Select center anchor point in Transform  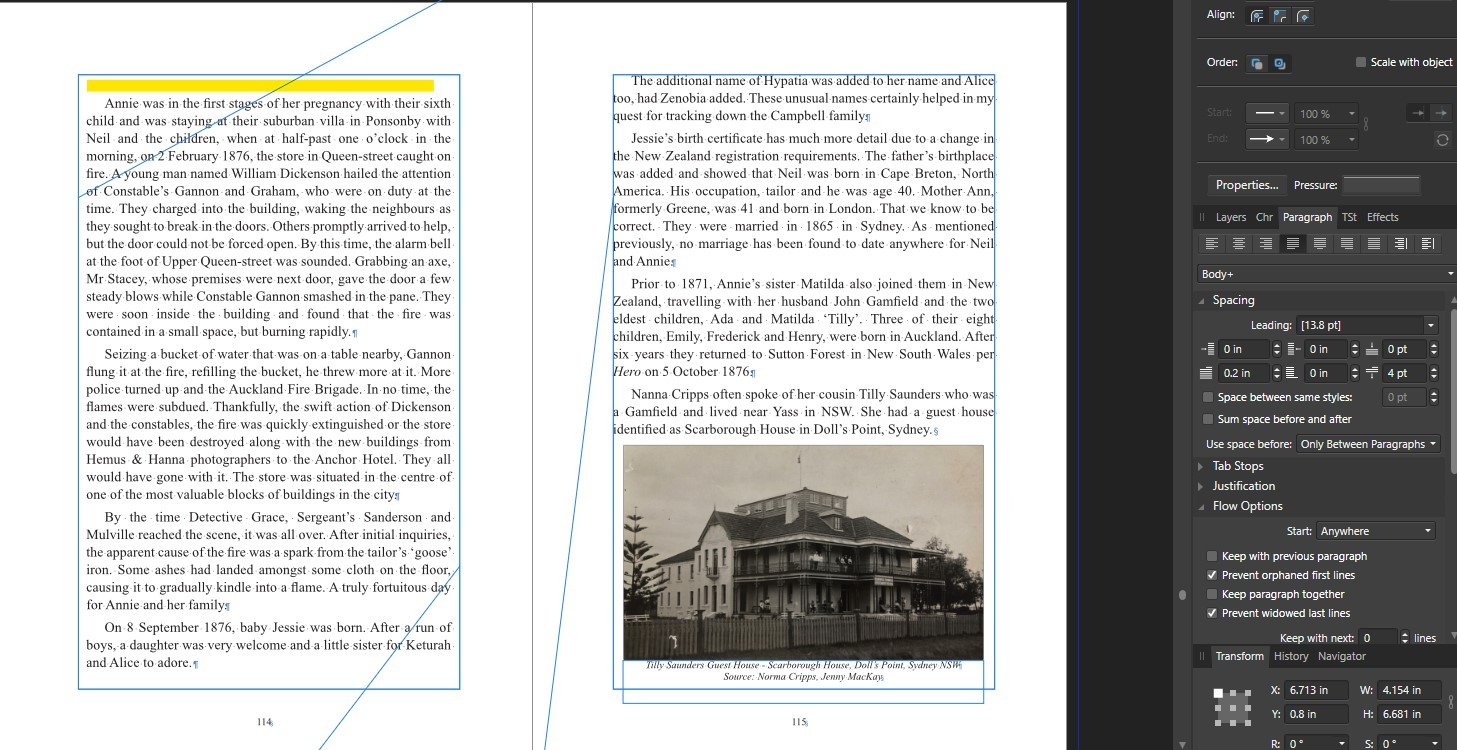tap(1233, 707)
